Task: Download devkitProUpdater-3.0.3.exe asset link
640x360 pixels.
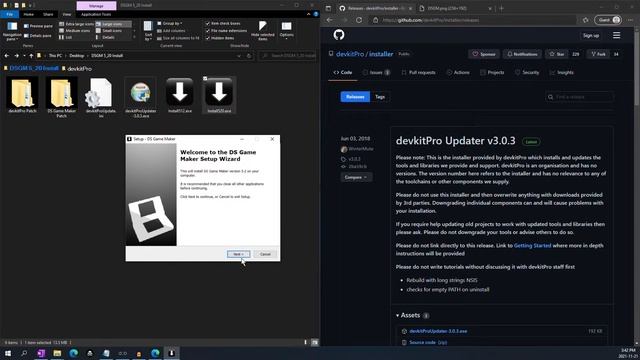Action: pos(438,331)
